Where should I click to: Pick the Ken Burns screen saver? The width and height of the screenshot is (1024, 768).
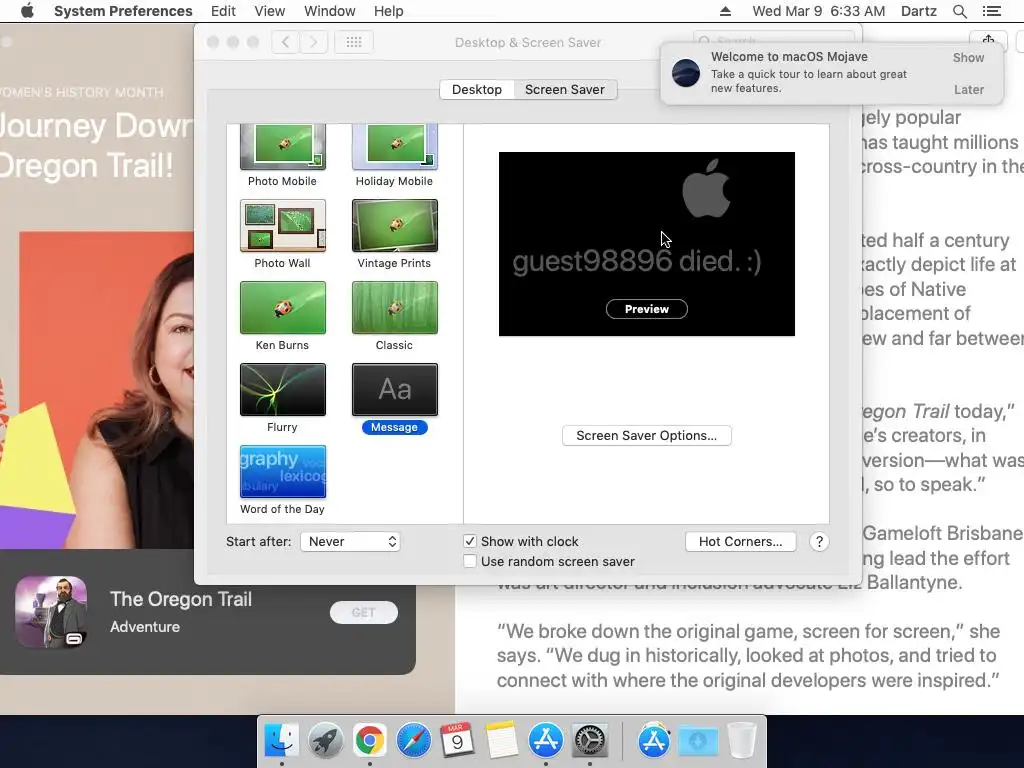282,308
